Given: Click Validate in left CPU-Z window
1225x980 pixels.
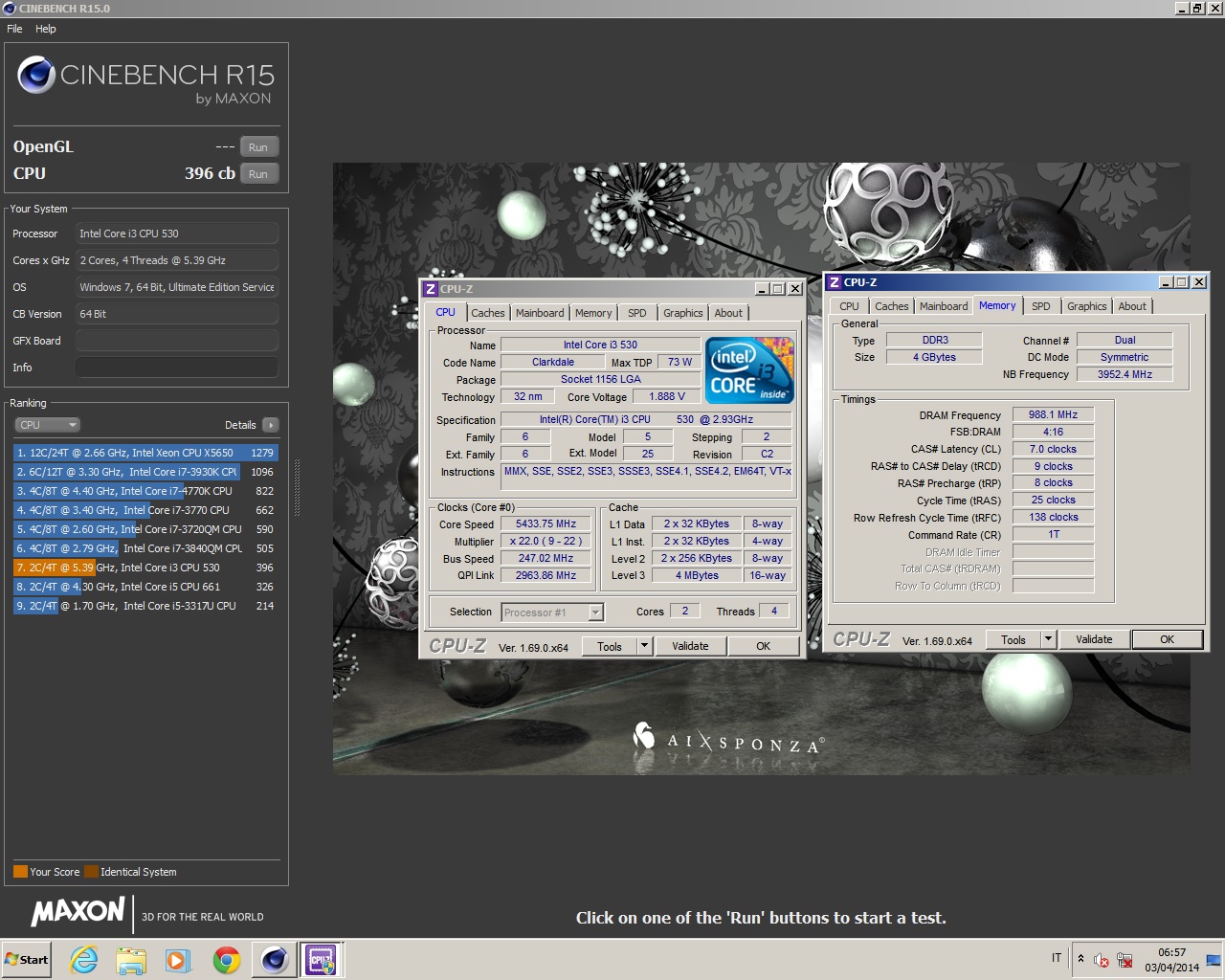Looking at the screenshot, I should [x=690, y=647].
